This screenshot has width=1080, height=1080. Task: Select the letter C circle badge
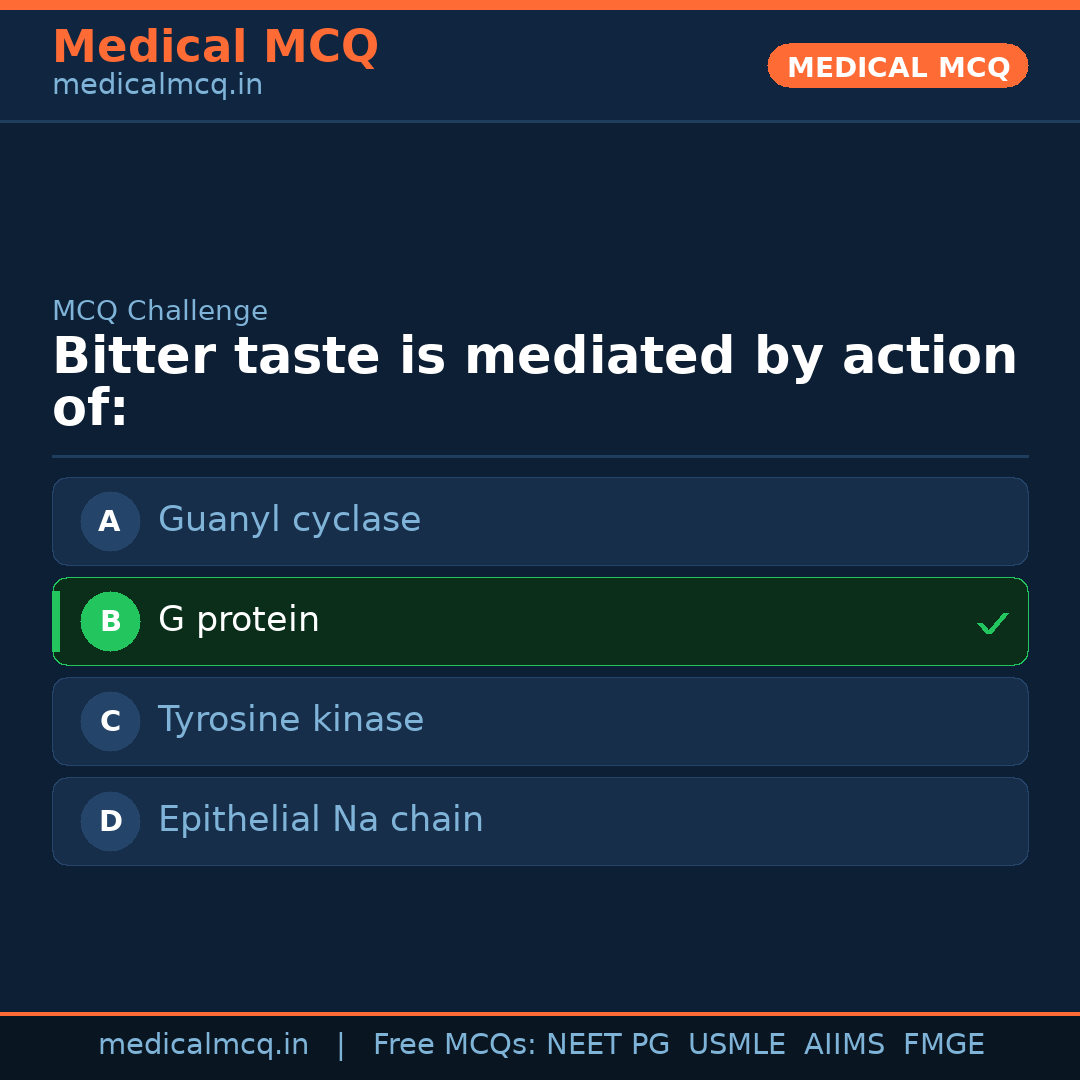click(110, 721)
